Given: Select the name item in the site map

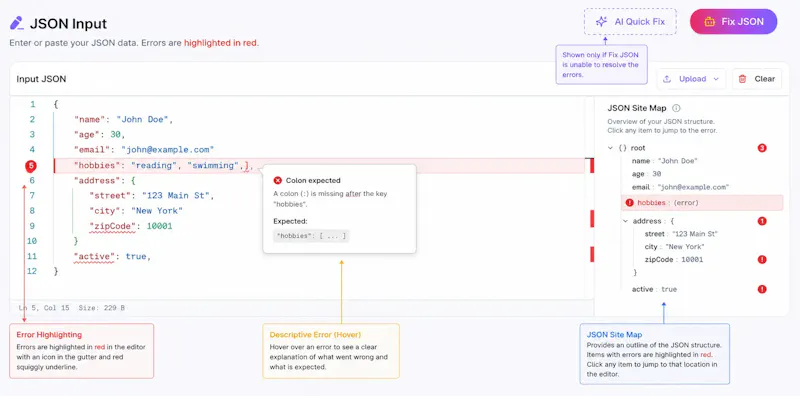Looking at the screenshot, I should [x=665, y=161].
